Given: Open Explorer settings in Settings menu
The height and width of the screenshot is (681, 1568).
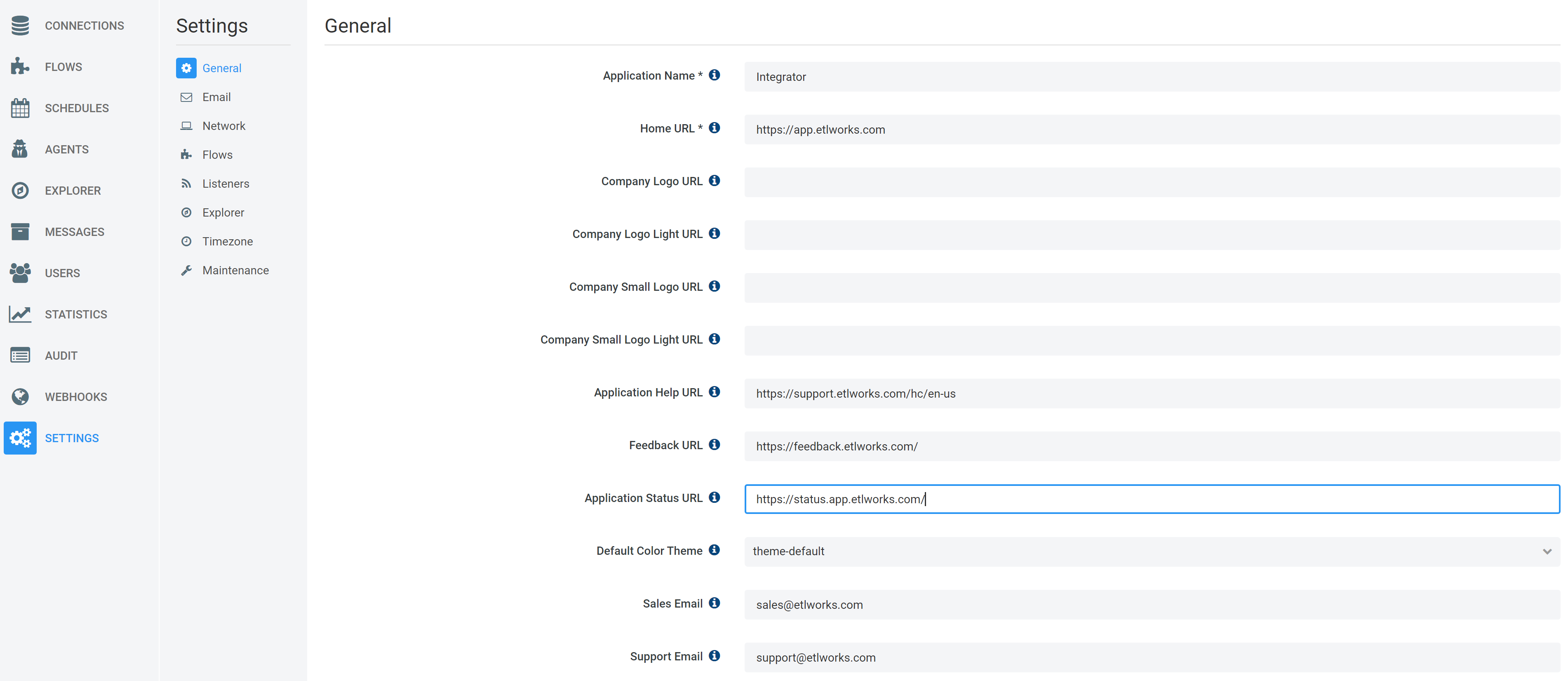Looking at the screenshot, I should (223, 212).
